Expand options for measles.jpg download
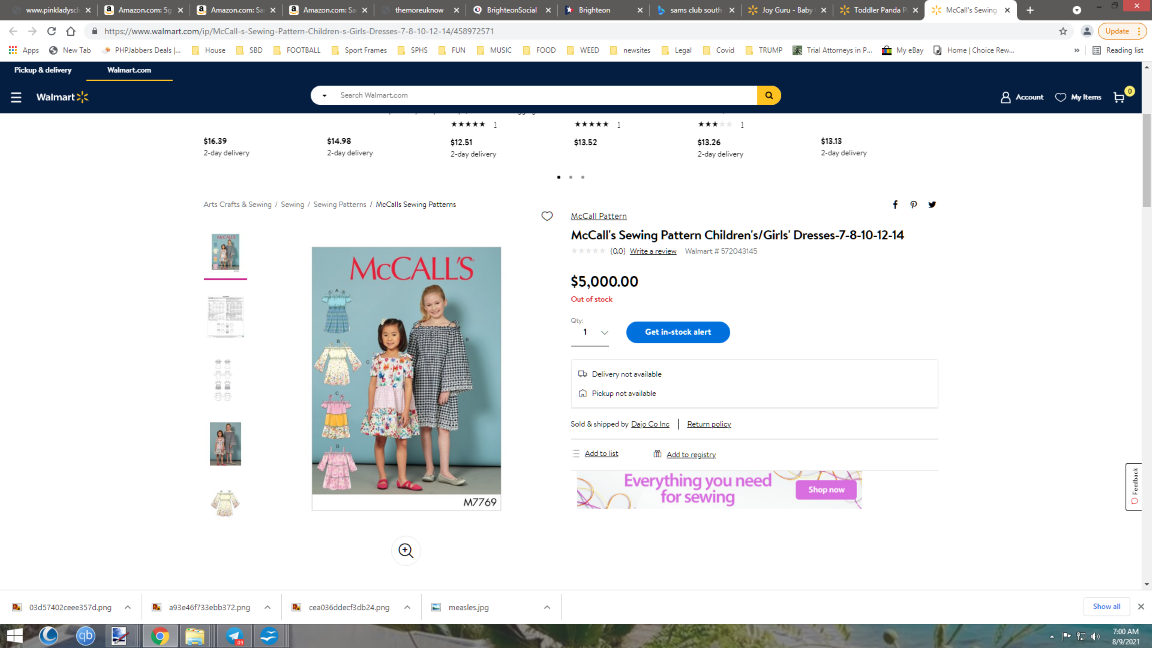Screen dimensions: 1152x648 coord(546,607)
